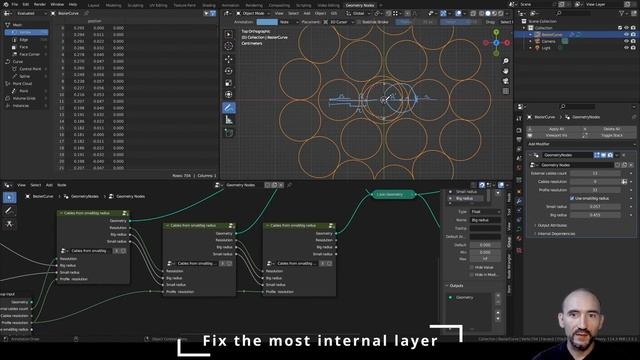The width and height of the screenshot is (640, 360).
Task: Collapse the Collection in outliner
Action: pos(524,28)
